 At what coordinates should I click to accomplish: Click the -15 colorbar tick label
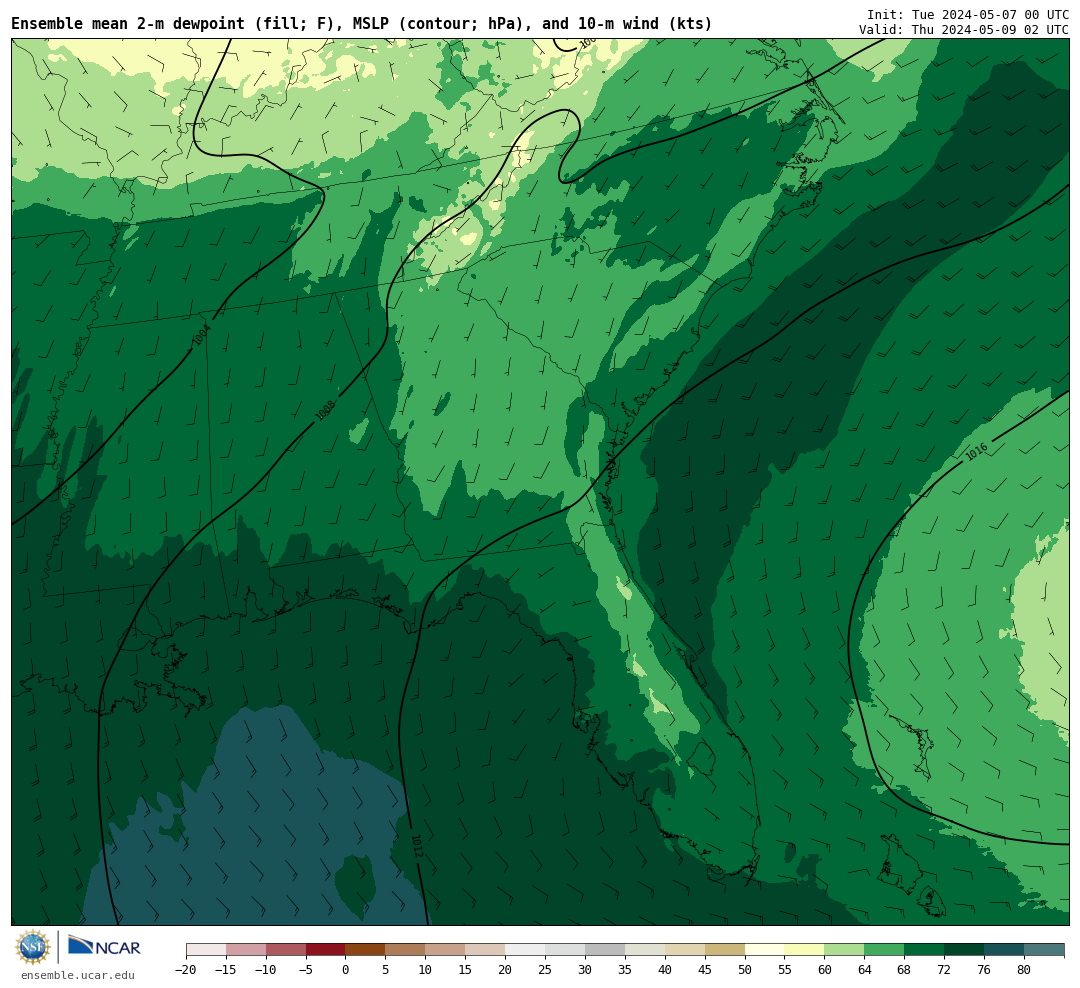[x=225, y=970]
